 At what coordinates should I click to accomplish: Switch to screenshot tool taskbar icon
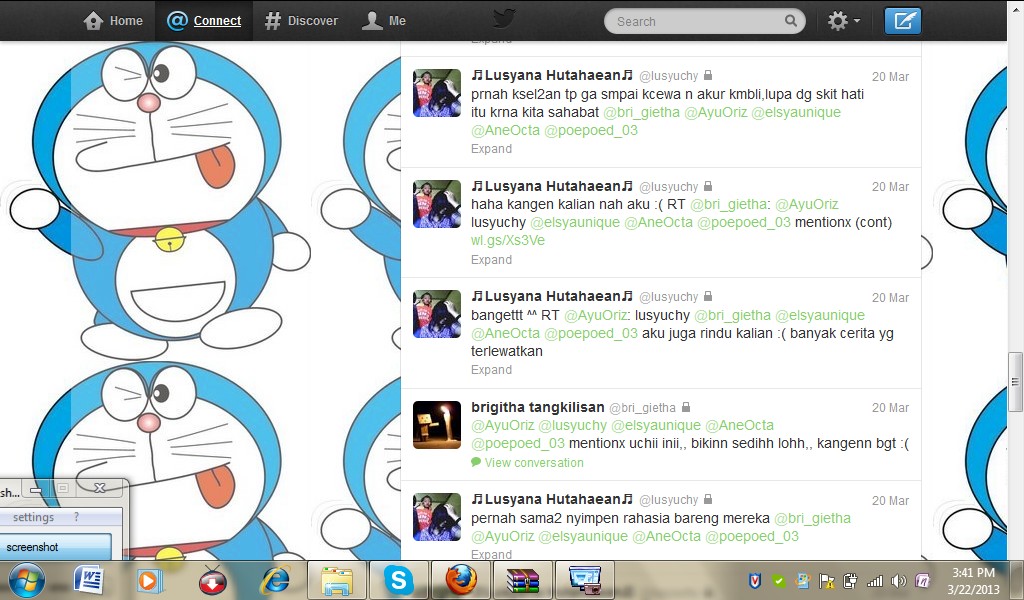(x=584, y=580)
